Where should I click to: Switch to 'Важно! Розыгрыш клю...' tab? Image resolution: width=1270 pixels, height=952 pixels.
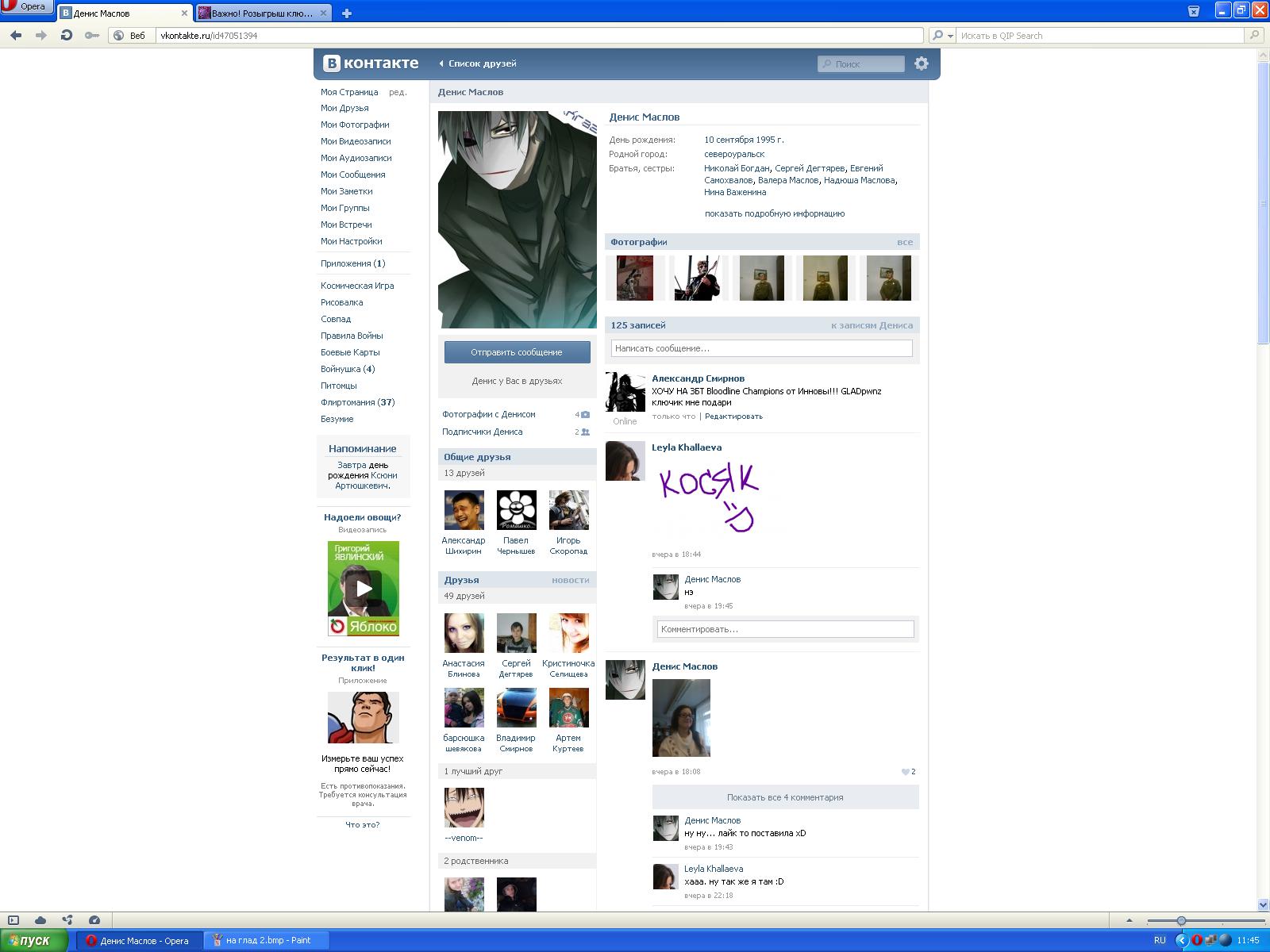264,13
